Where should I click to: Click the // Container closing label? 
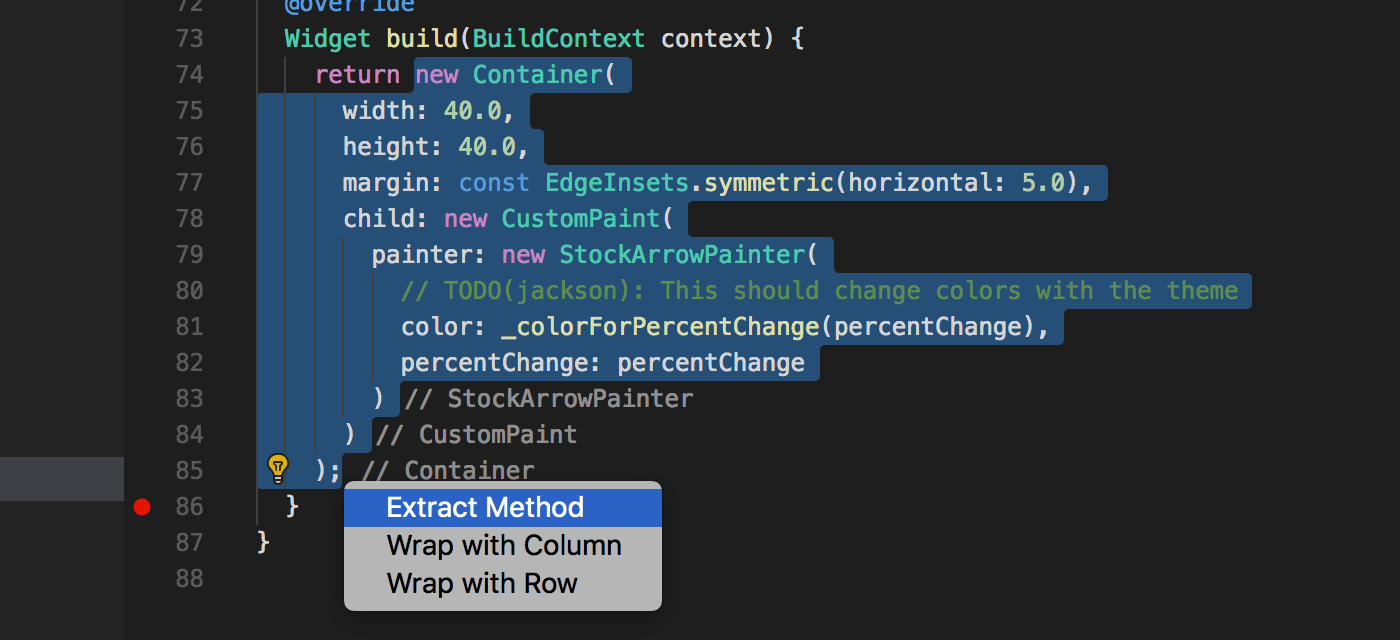point(449,471)
